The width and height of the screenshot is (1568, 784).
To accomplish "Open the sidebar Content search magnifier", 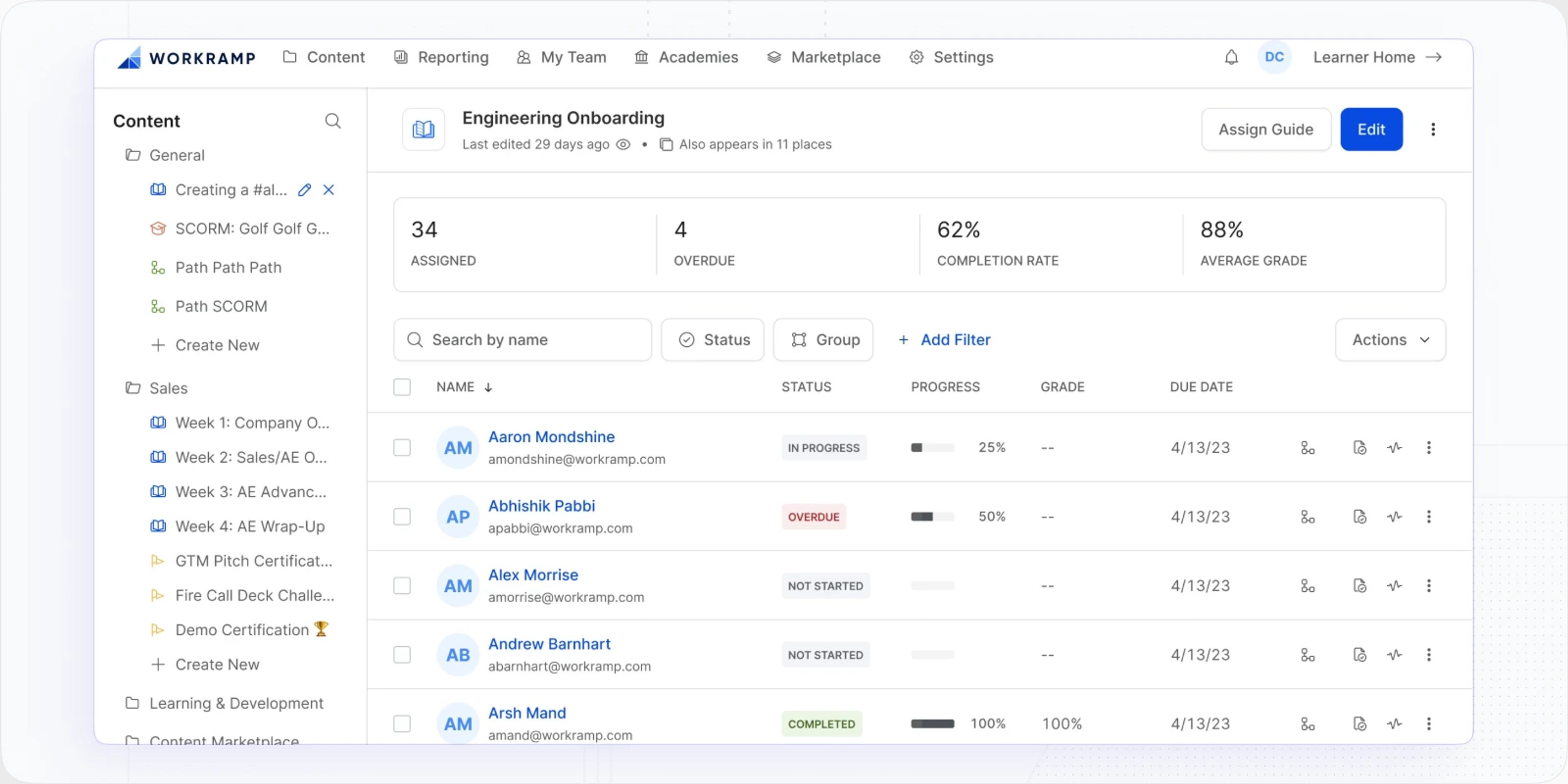I will (x=333, y=120).
